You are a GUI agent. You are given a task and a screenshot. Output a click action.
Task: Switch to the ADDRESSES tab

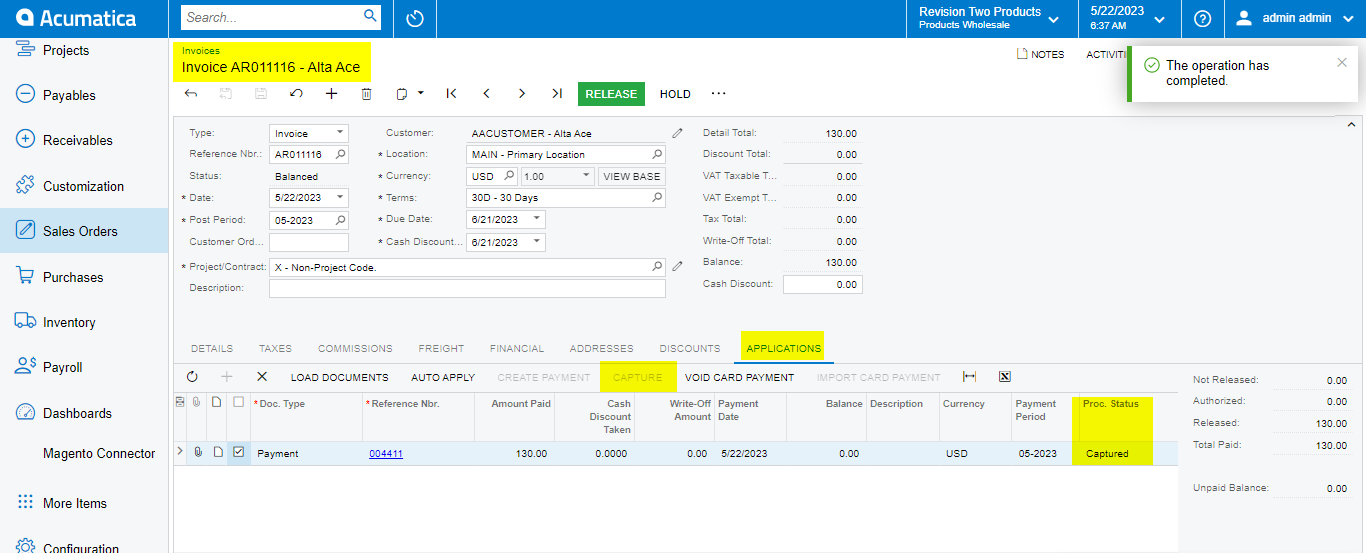click(601, 349)
